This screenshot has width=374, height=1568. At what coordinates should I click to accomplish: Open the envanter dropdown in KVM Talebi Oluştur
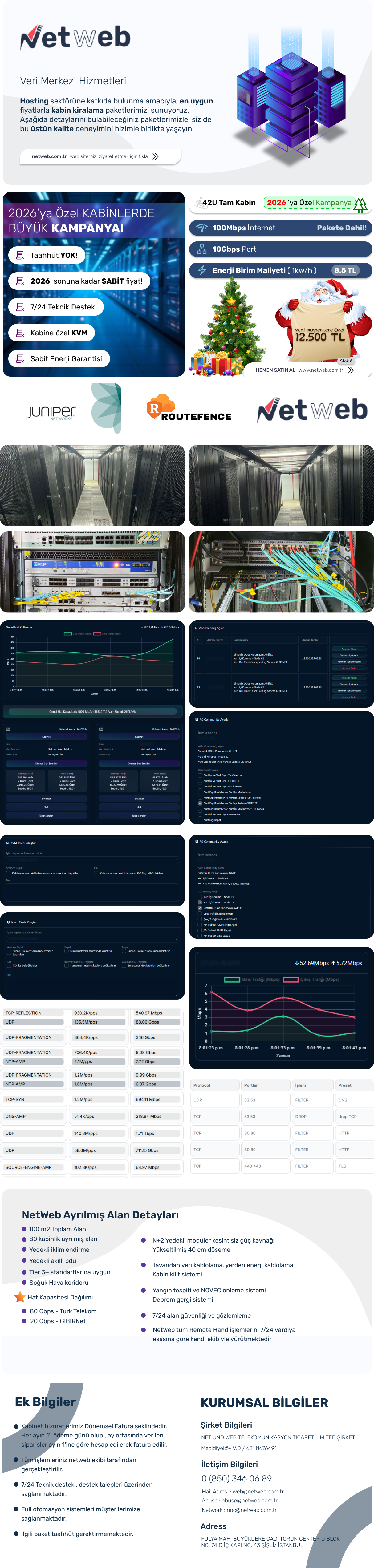[x=93, y=859]
